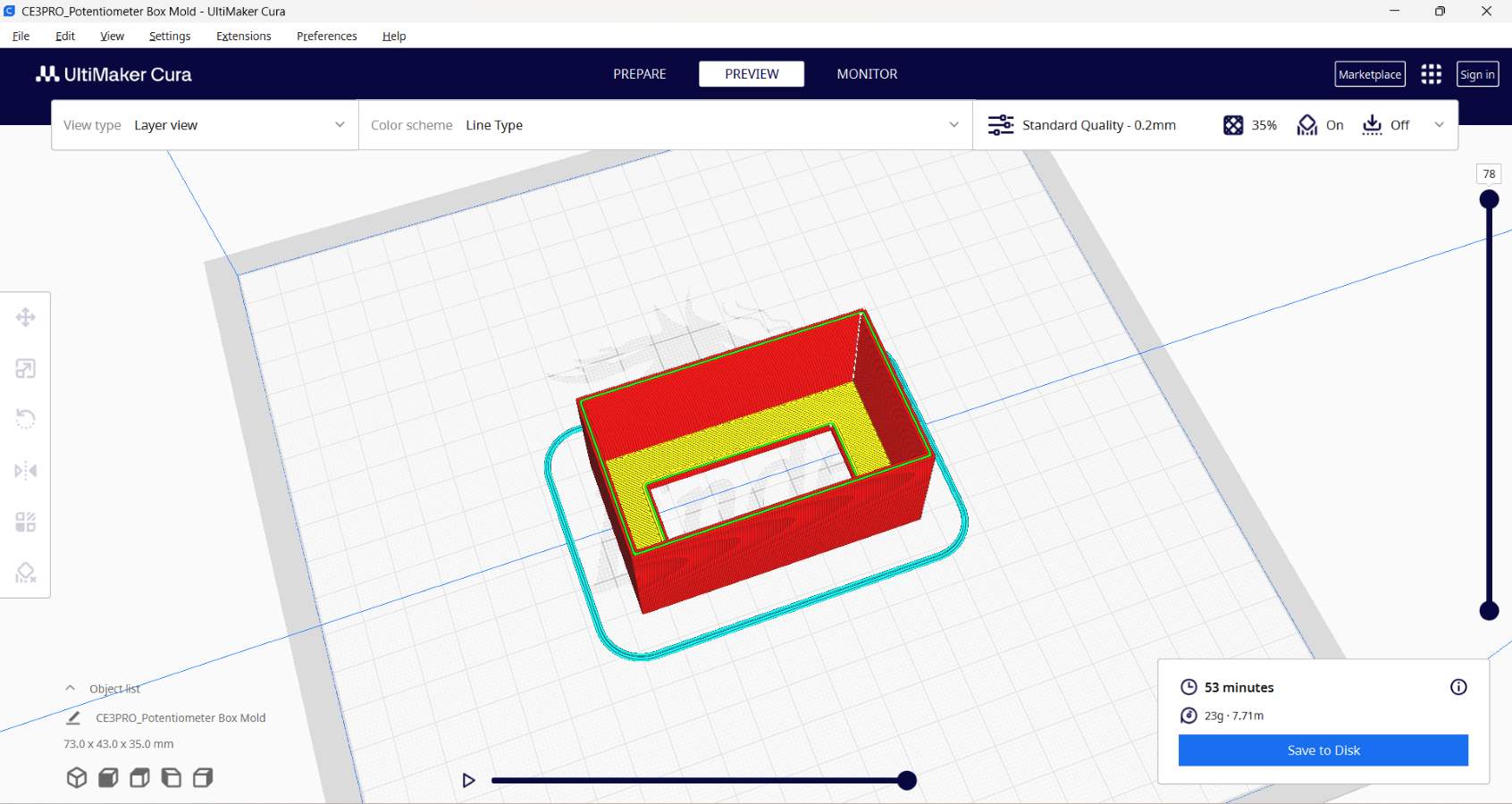Screen dimensions: 1512x804
Task: Switch to the PREVIEW stage
Action: coord(752,74)
